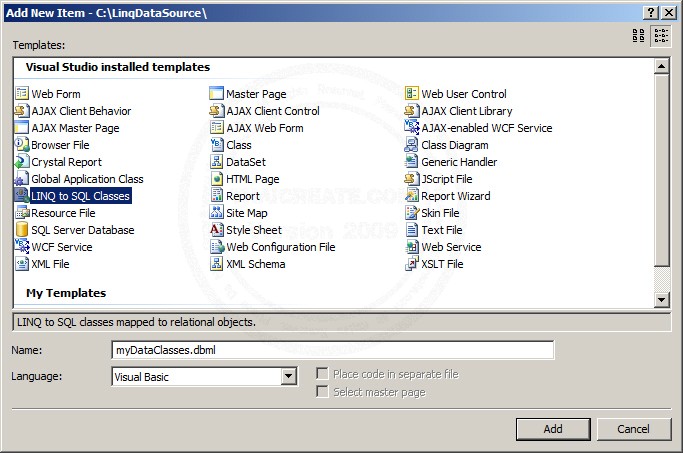Viewport: 683px width, 453px height.
Task: Click the 'Report Wizard' label text
Action: tap(456, 196)
